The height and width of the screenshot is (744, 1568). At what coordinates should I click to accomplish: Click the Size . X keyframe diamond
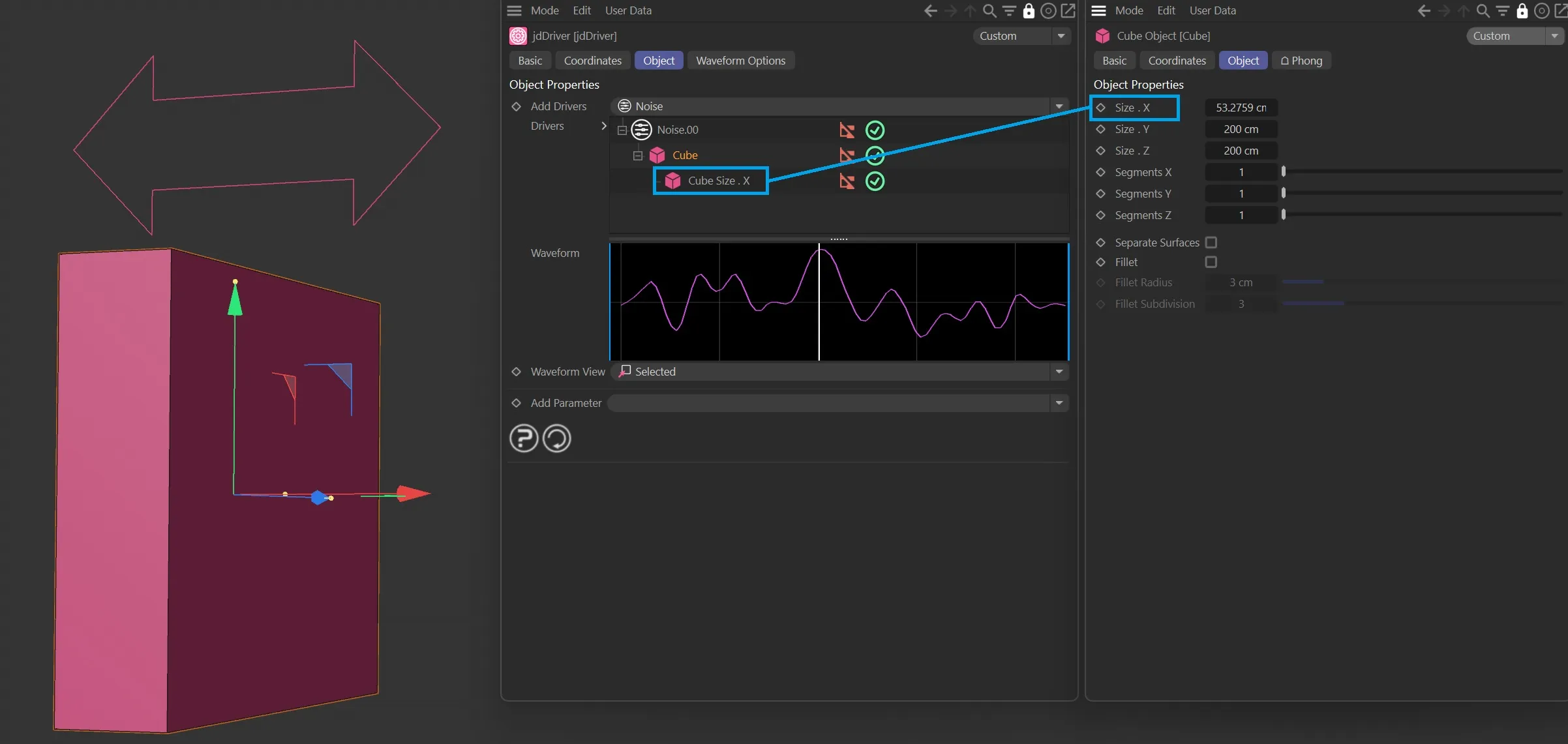click(x=1101, y=108)
